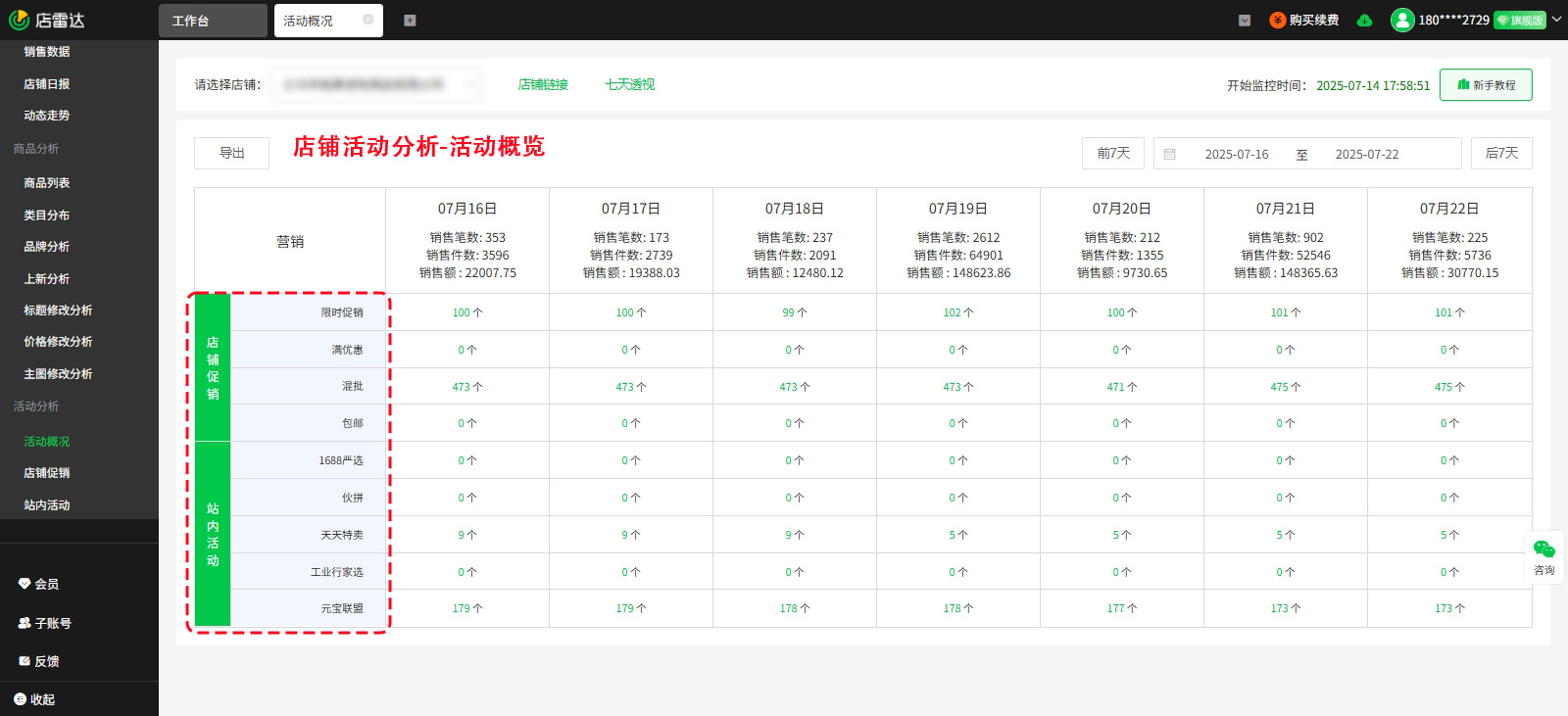Open the mail envelope dropdown icon
The image size is (1568, 716).
[x=1245, y=21]
